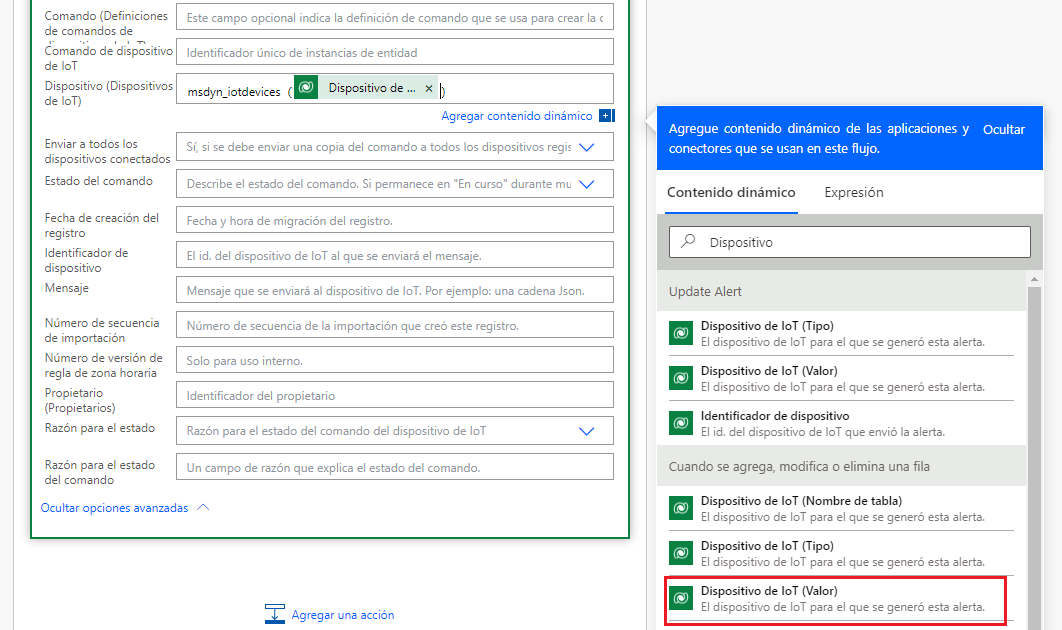
Task: Open the Razón para el estado dropdown
Action: pyautogui.click(x=587, y=431)
